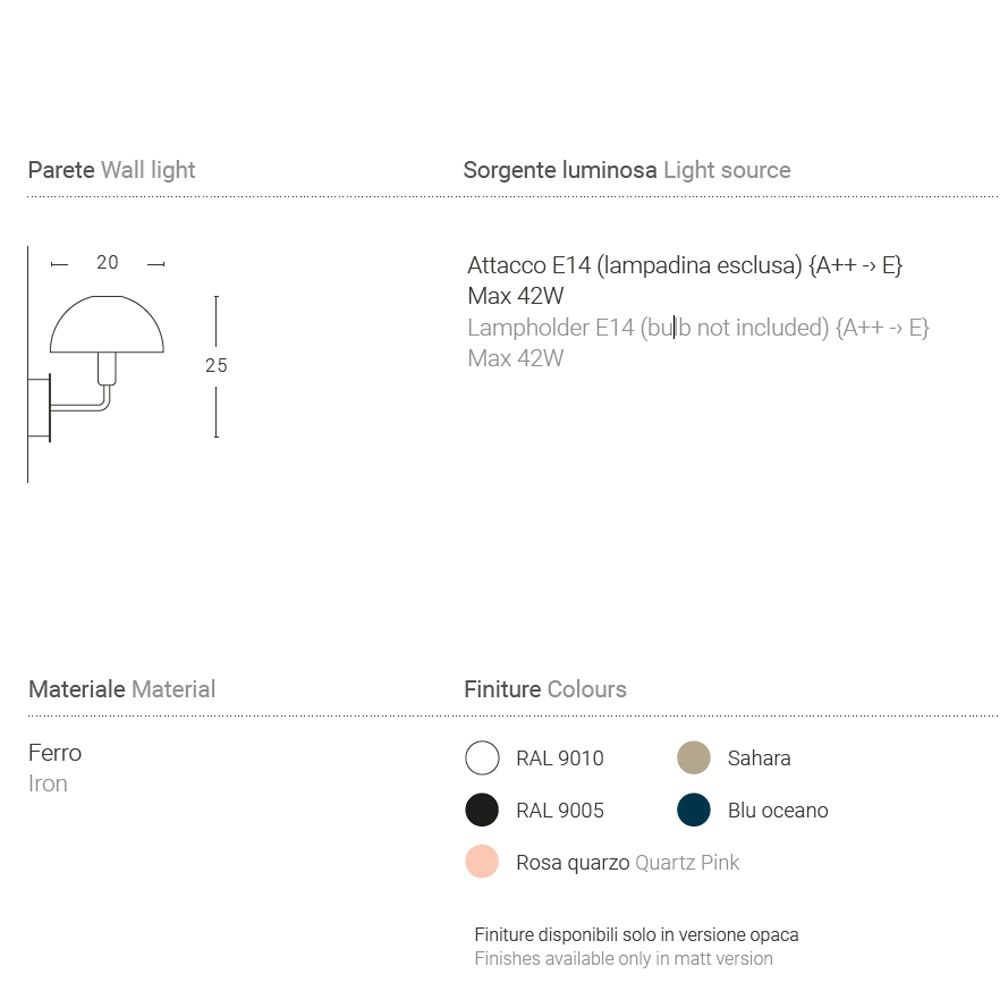
Task: Click the Finiture Colours heading
Action: 545,689
